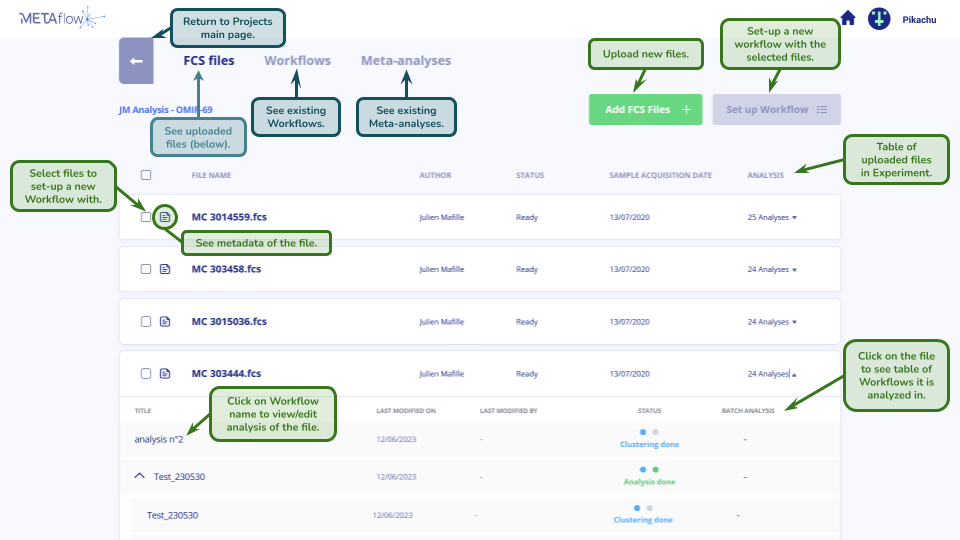
Task: Open metadata icon for MC 303444.fcs
Action: click(x=165, y=374)
